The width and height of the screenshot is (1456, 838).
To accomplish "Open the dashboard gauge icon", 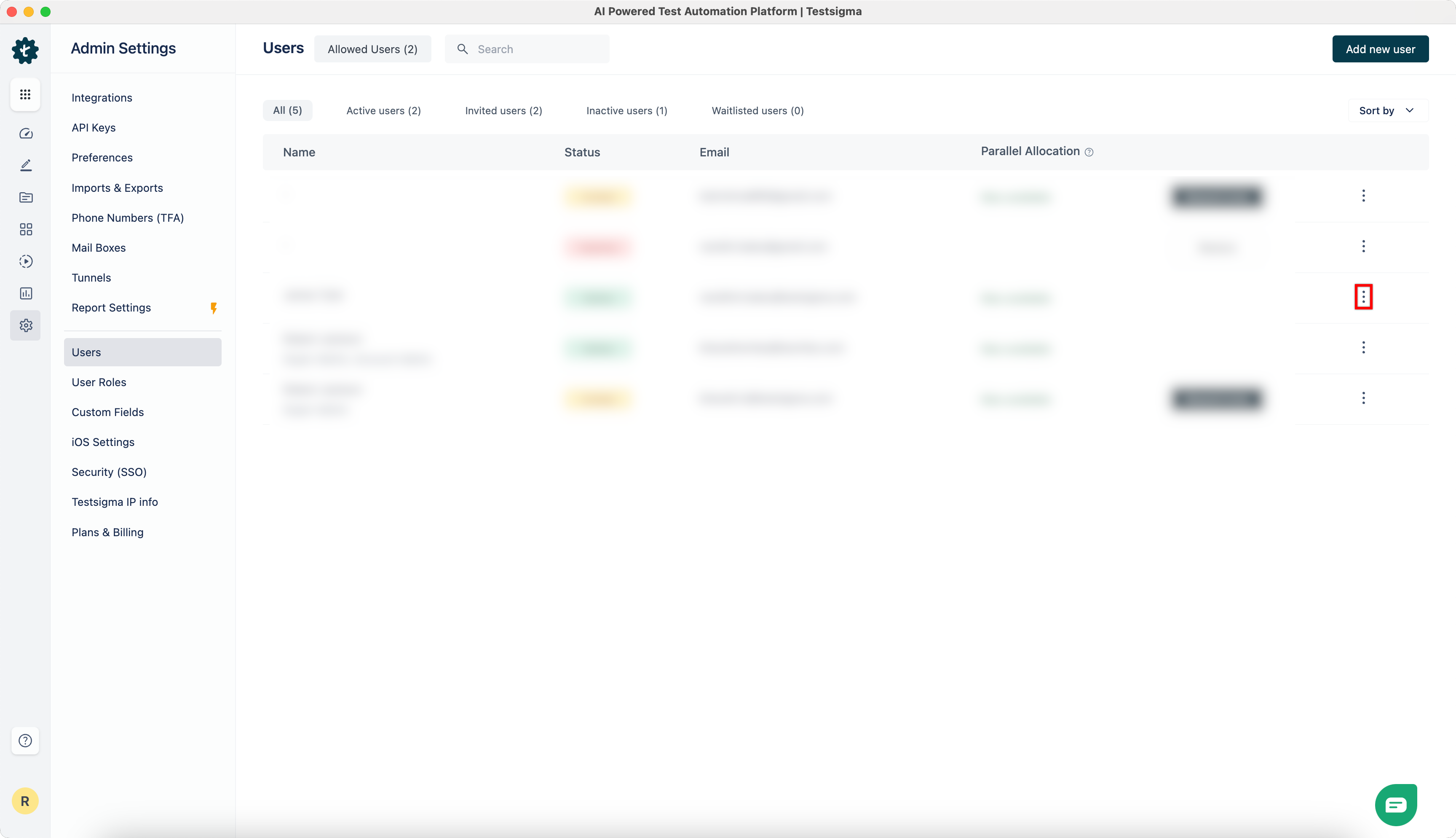I will point(26,134).
